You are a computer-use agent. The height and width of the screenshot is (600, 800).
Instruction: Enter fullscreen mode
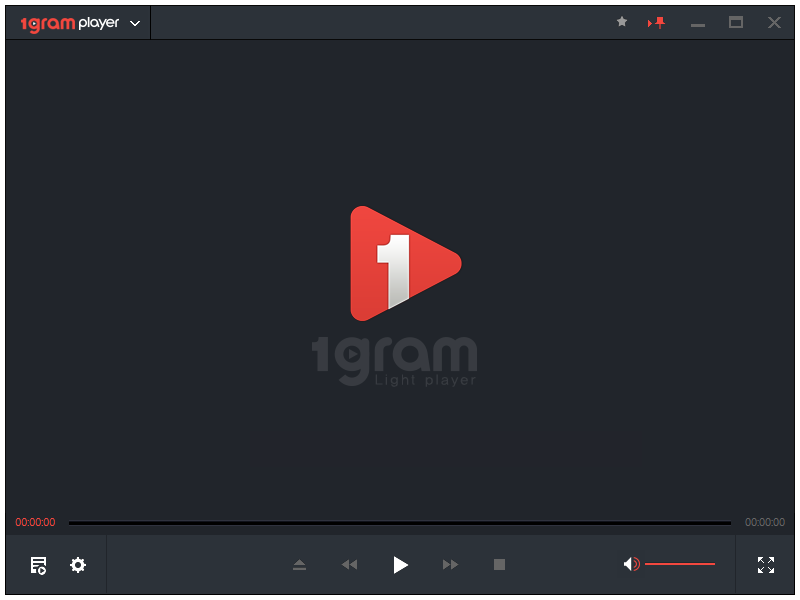766,565
